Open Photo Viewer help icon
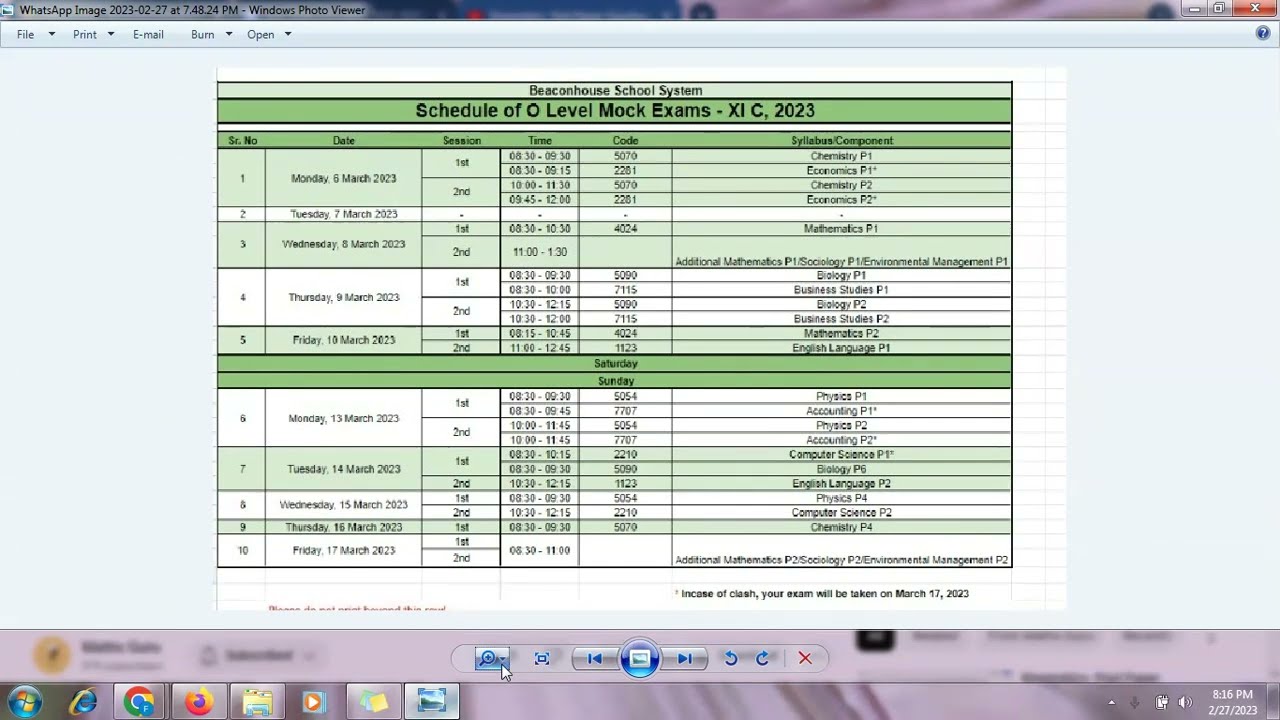 point(1263,33)
